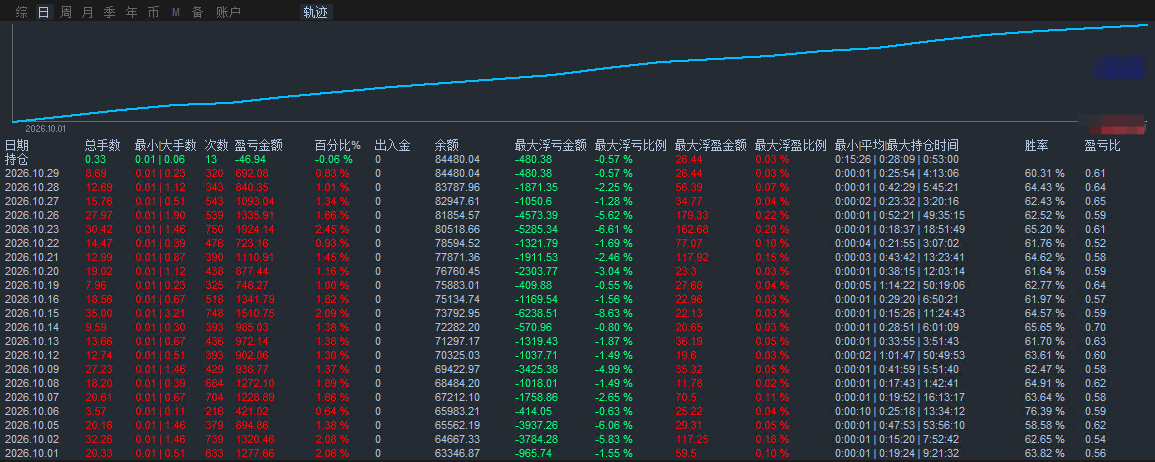Click the -46.94 profit value in 持仓 row
Viewport: 1155px width, 462px height.
pyautogui.click(x=250, y=159)
